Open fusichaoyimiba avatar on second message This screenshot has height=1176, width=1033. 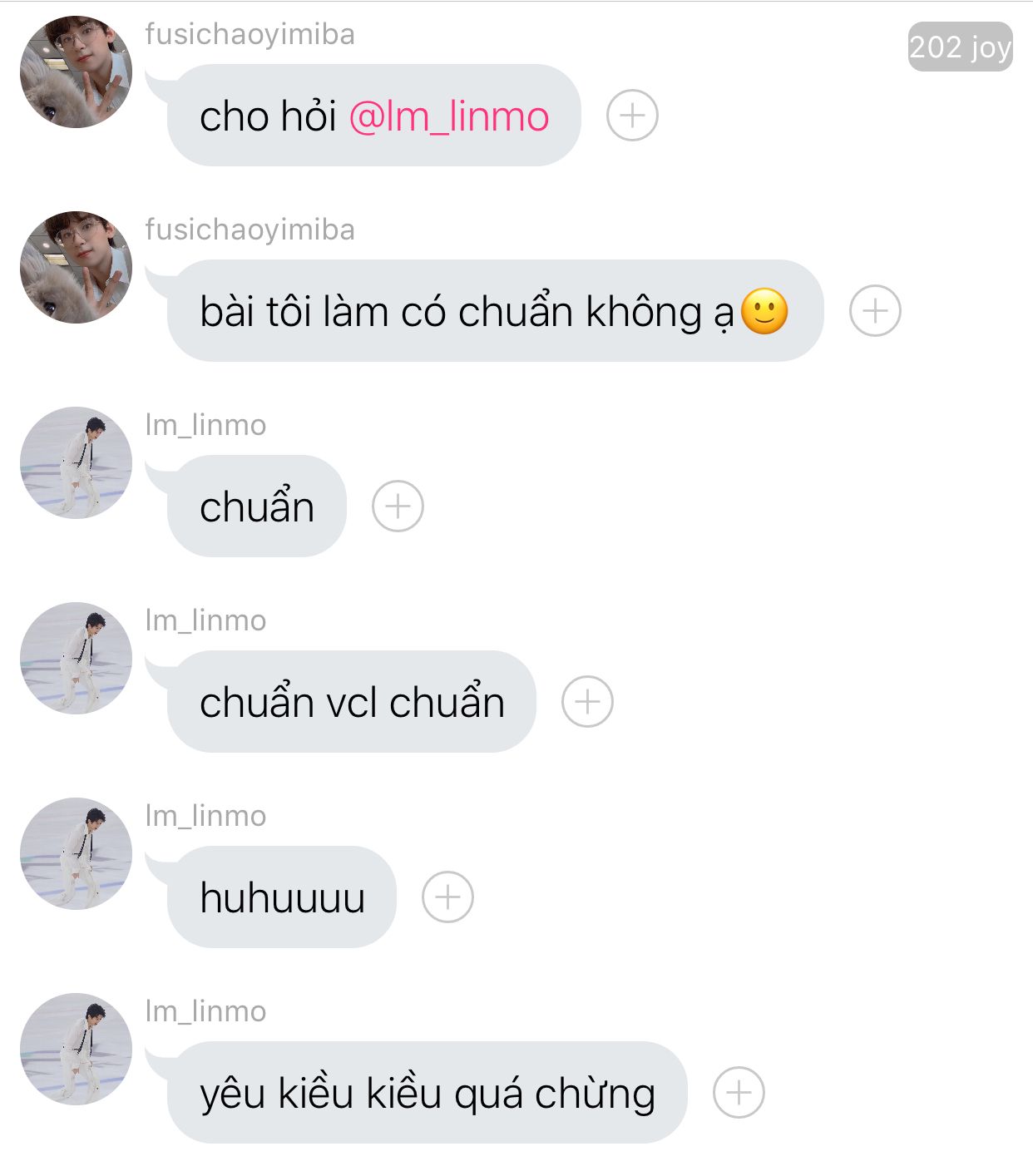[x=76, y=267]
